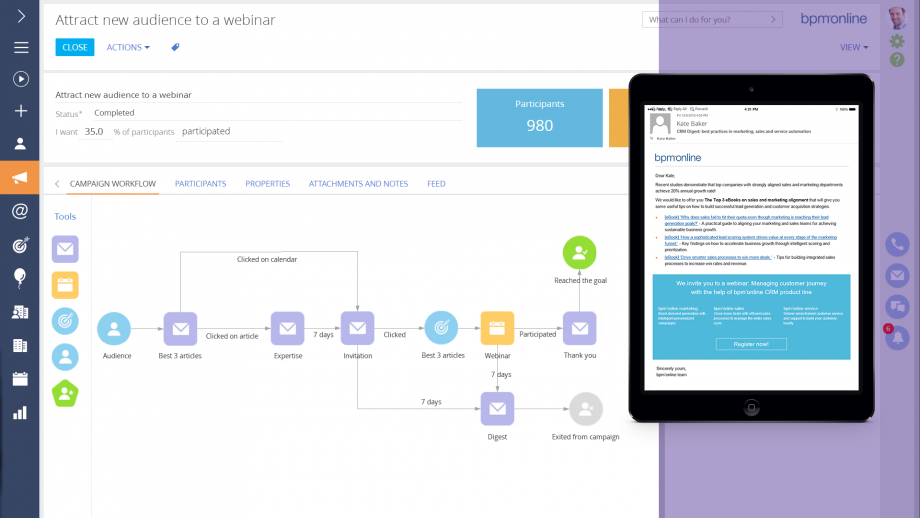Open the notifications bell with badge
The height and width of the screenshot is (518, 920).
897,338
